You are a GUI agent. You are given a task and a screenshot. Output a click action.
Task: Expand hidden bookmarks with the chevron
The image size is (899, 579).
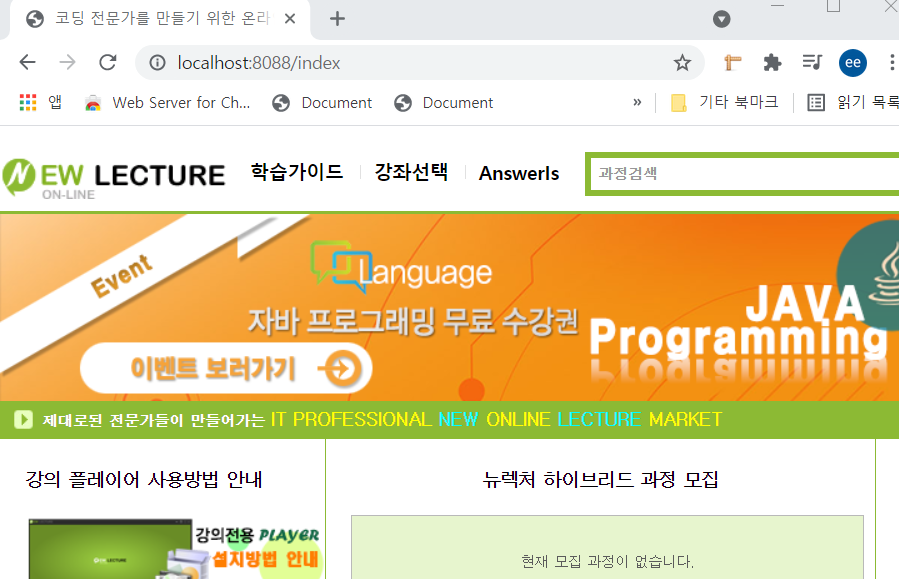pos(637,103)
